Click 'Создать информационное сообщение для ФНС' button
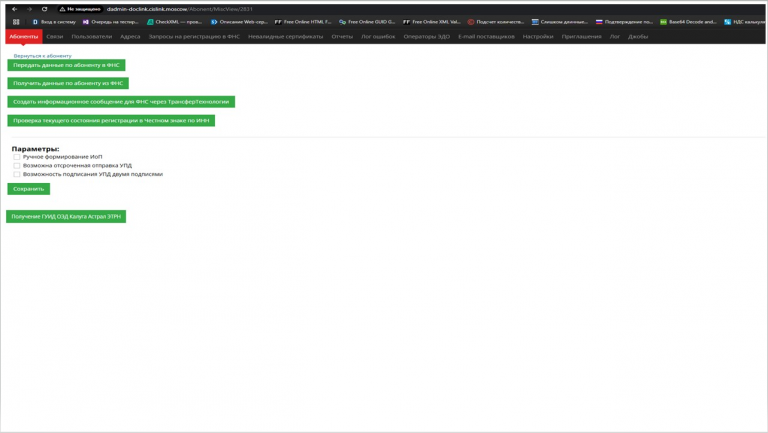The width and height of the screenshot is (768, 433). coord(121,102)
